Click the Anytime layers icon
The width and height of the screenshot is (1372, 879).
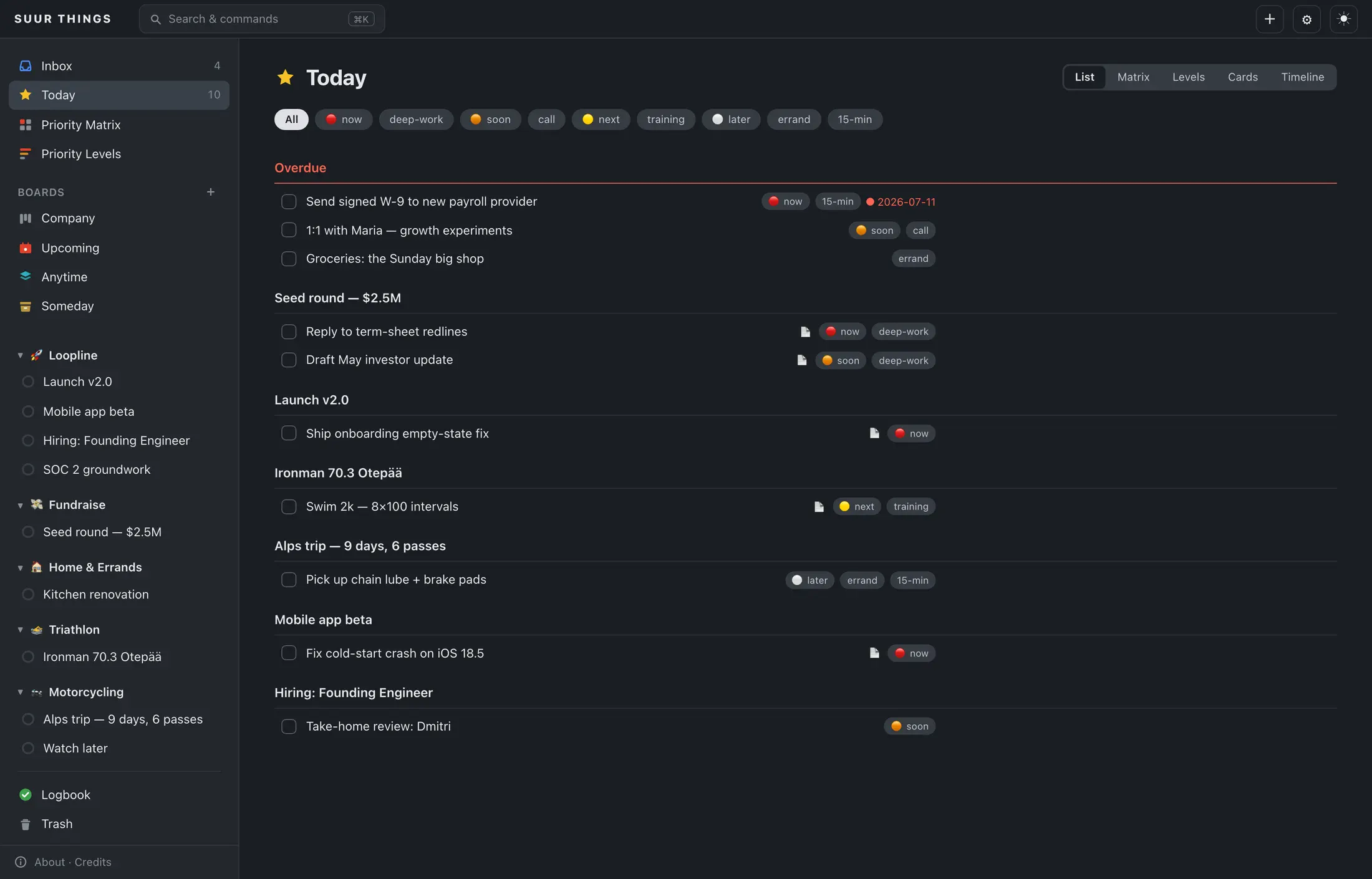coord(26,277)
